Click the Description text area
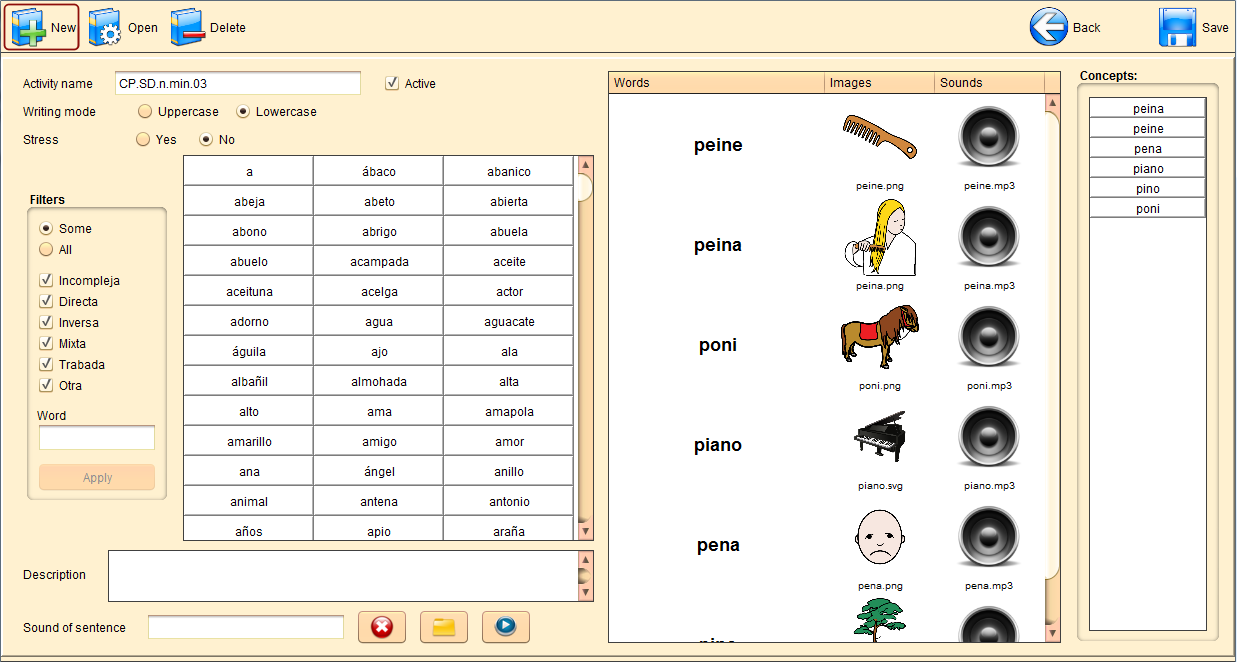The width and height of the screenshot is (1237, 662). [343, 576]
